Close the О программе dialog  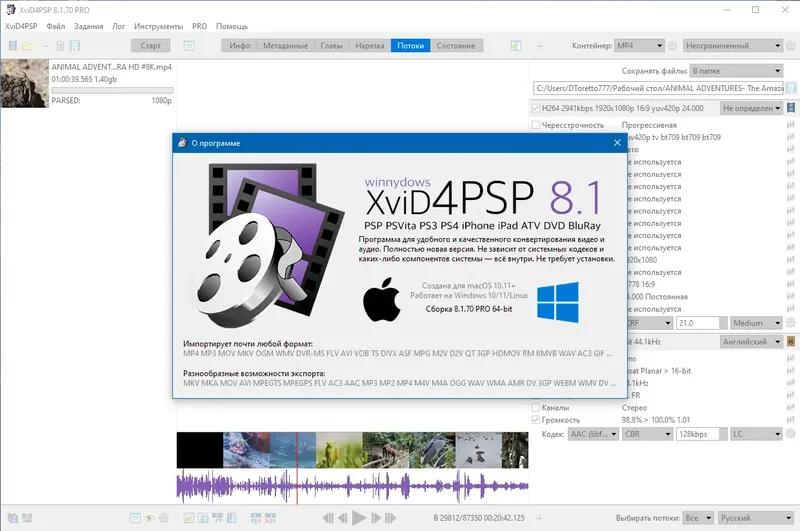[x=617, y=143]
